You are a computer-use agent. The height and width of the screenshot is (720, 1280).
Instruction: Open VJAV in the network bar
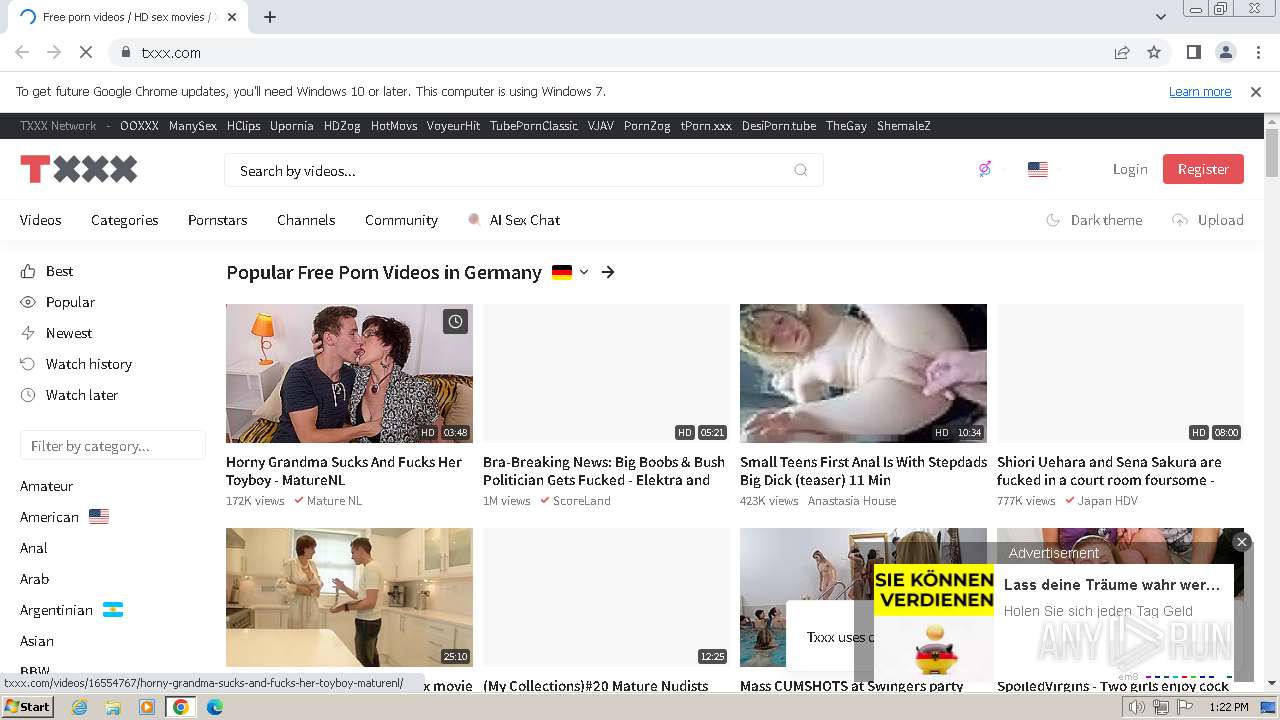[601, 126]
